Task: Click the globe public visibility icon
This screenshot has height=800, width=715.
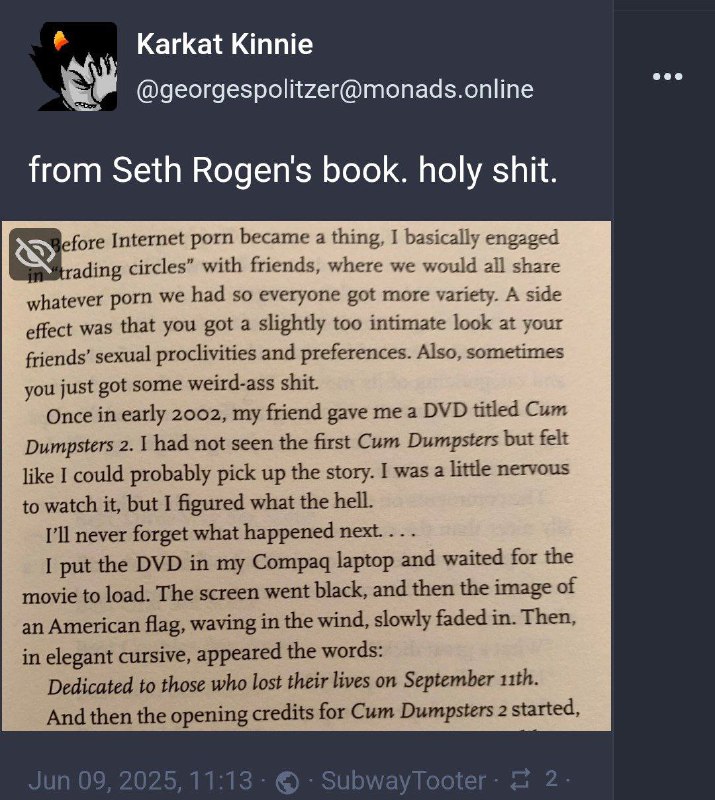Action: pyautogui.click(x=287, y=782)
